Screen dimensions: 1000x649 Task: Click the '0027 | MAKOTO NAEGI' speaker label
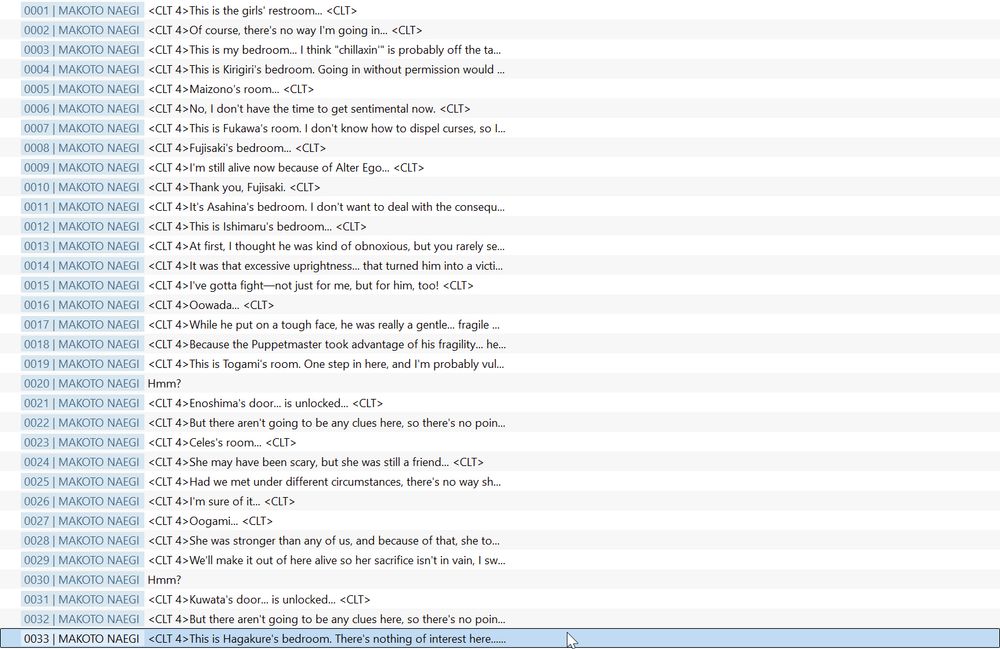click(82, 521)
